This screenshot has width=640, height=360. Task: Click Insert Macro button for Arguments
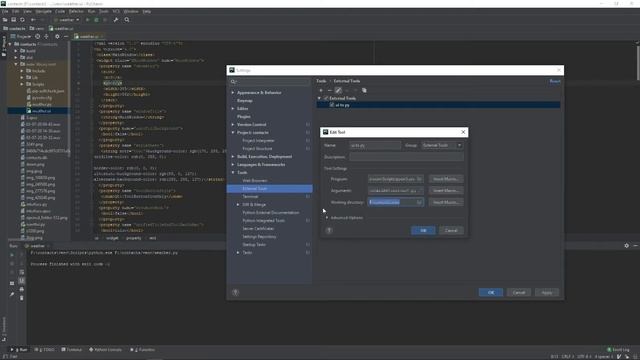click(x=446, y=191)
